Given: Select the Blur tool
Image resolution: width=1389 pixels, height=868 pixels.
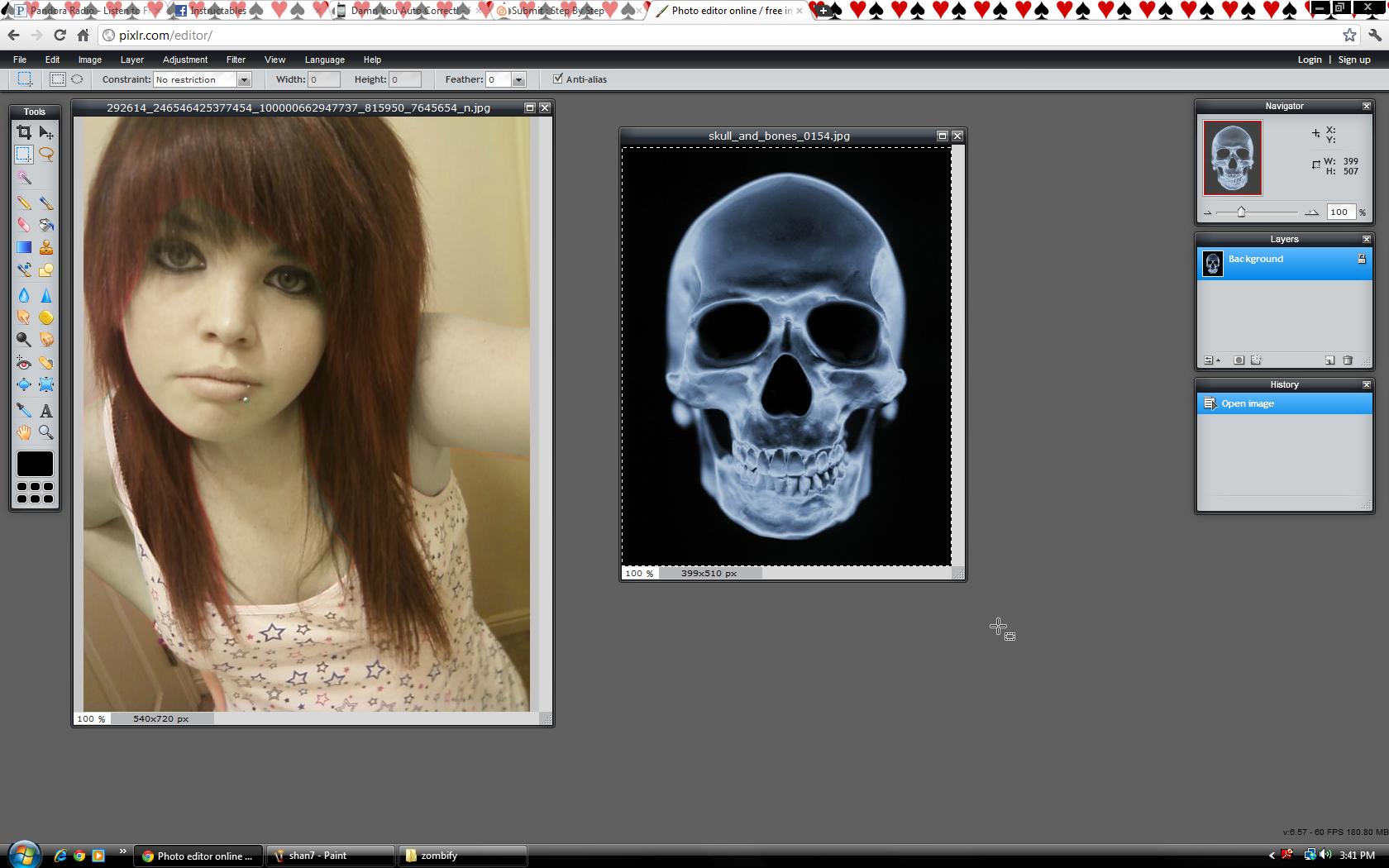Looking at the screenshot, I should [24, 295].
